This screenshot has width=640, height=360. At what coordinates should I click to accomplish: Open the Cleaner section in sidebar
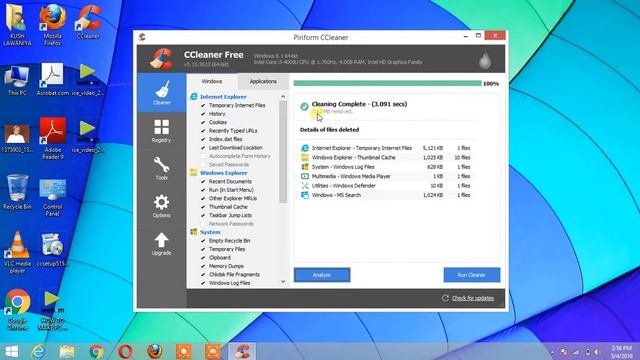pos(162,93)
